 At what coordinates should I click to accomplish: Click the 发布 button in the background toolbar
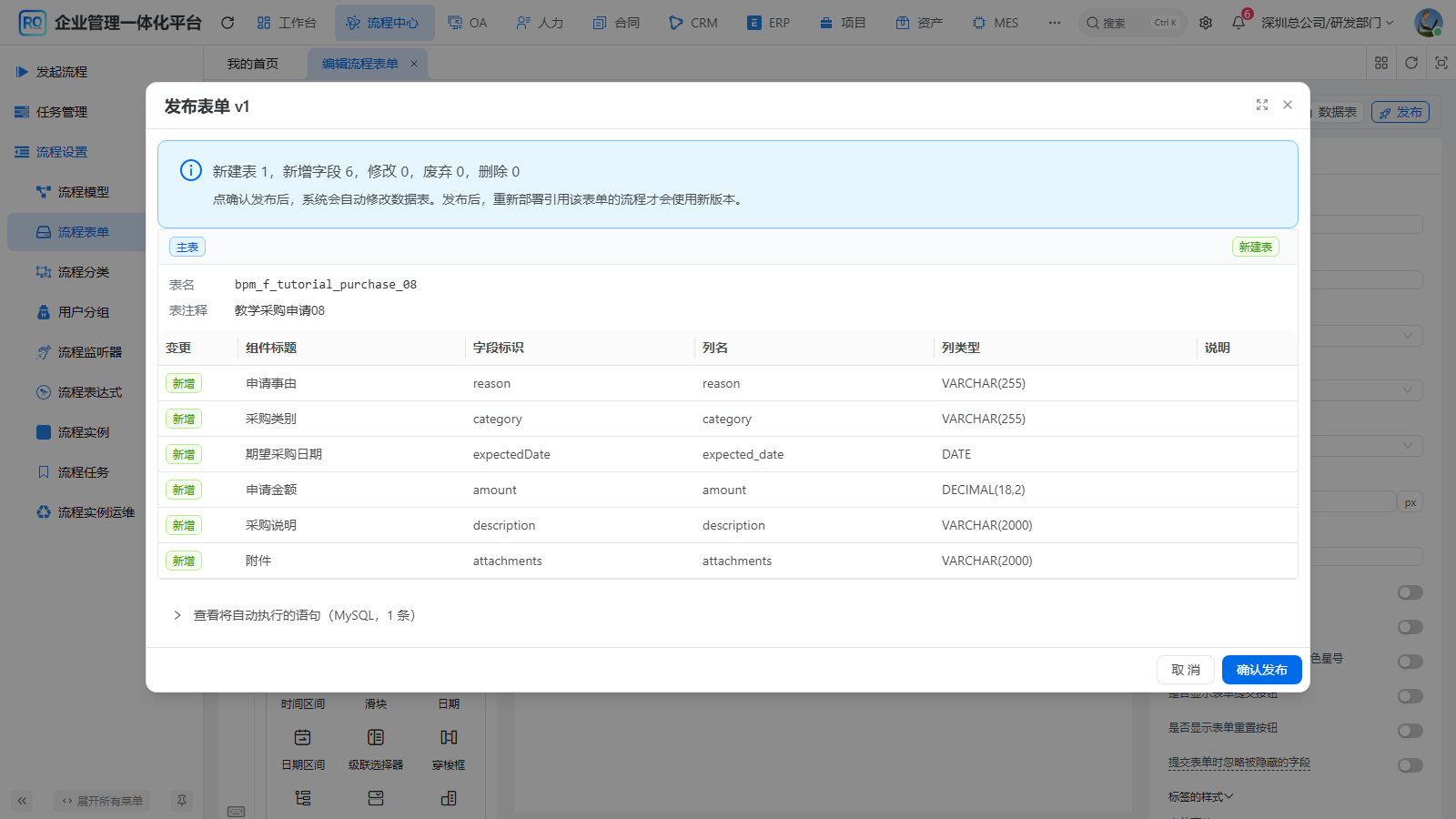pyautogui.click(x=1400, y=112)
